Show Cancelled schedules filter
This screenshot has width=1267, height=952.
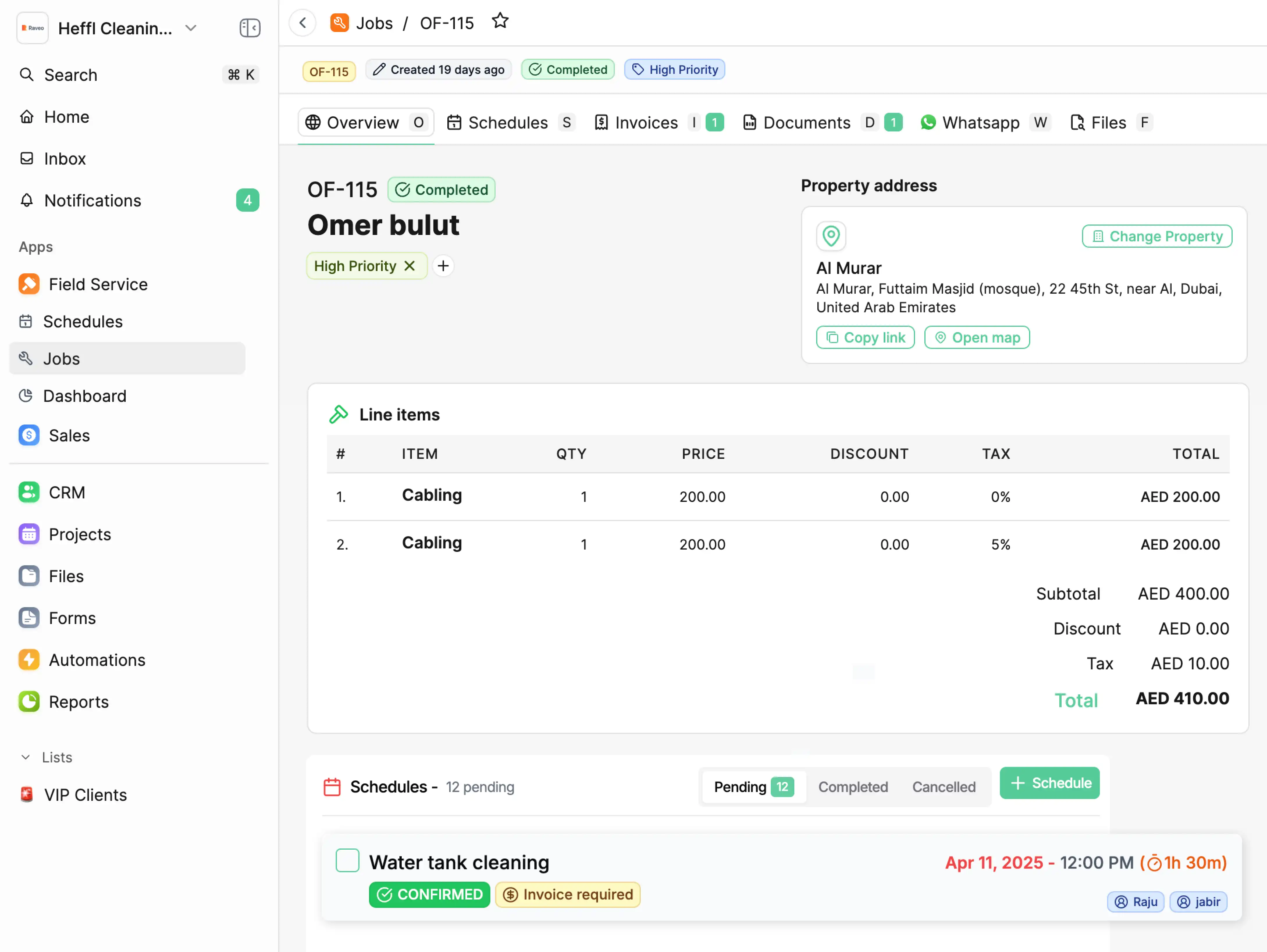tap(943, 787)
